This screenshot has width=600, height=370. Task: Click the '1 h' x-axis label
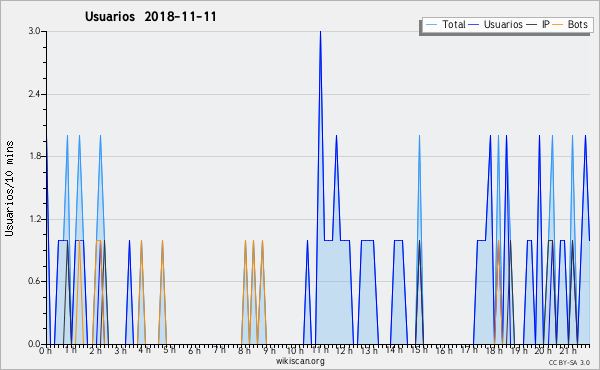70,350
